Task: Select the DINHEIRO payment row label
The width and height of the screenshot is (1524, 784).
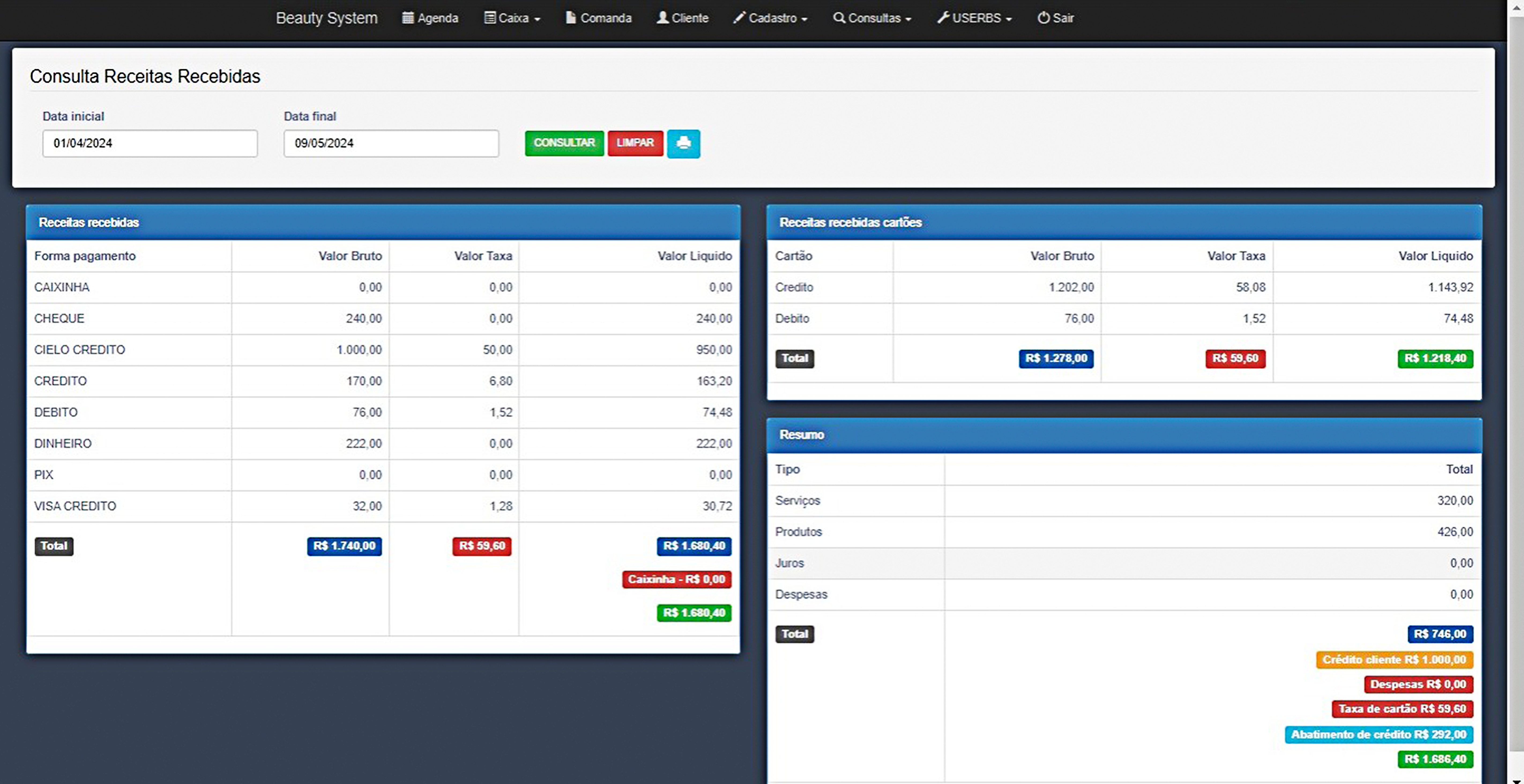Action: [x=63, y=444]
